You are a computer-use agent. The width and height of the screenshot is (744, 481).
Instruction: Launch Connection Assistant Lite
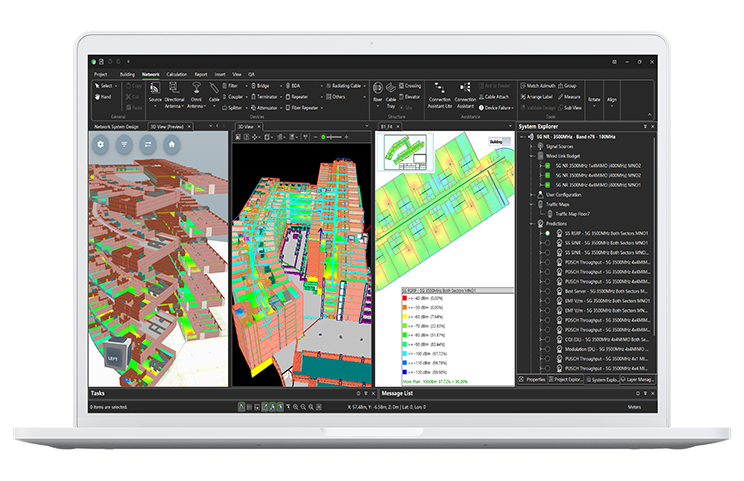tap(440, 95)
